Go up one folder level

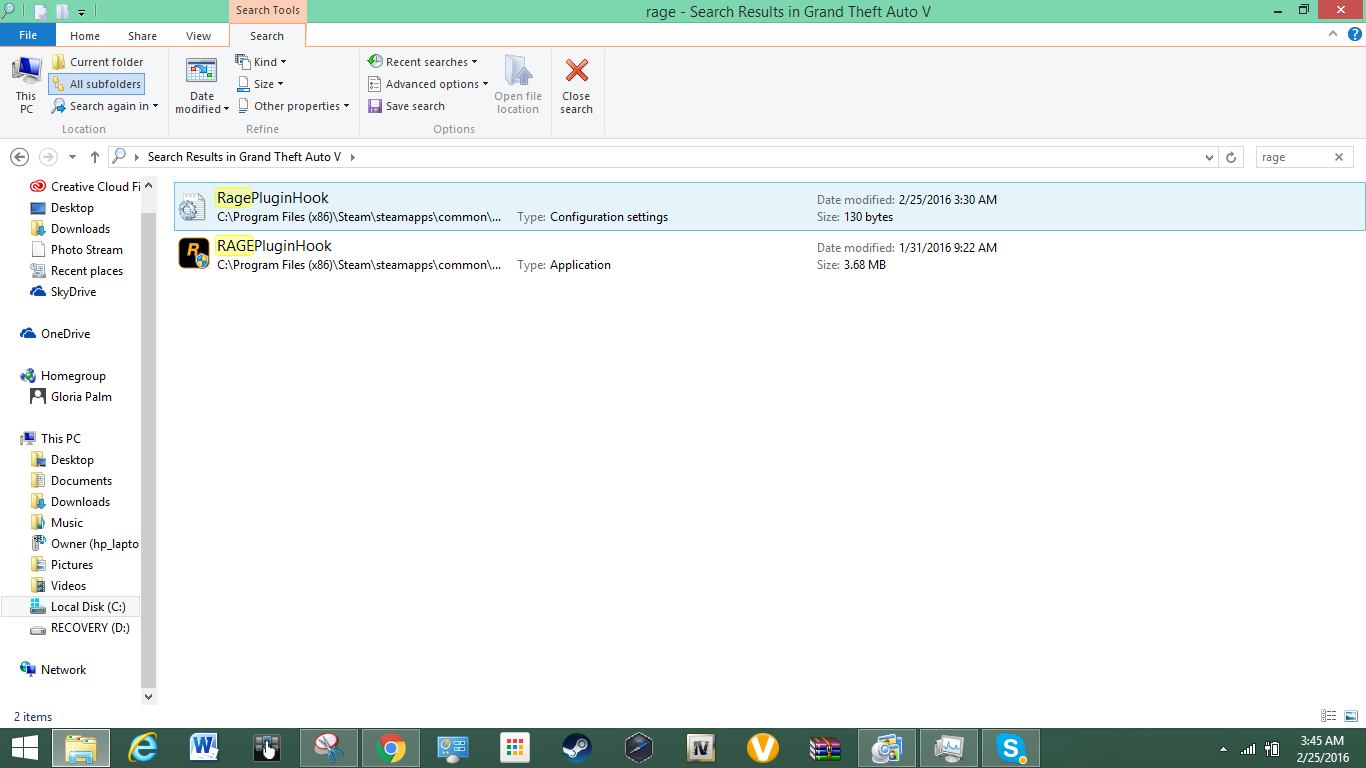[x=95, y=157]
